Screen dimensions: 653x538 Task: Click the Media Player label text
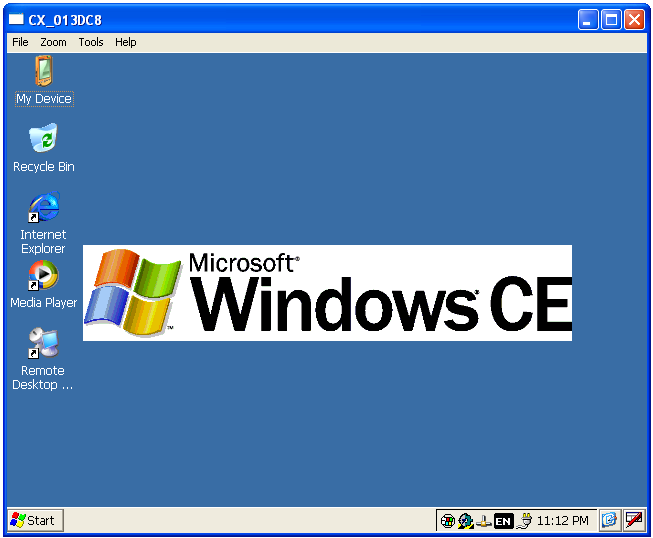44,303
